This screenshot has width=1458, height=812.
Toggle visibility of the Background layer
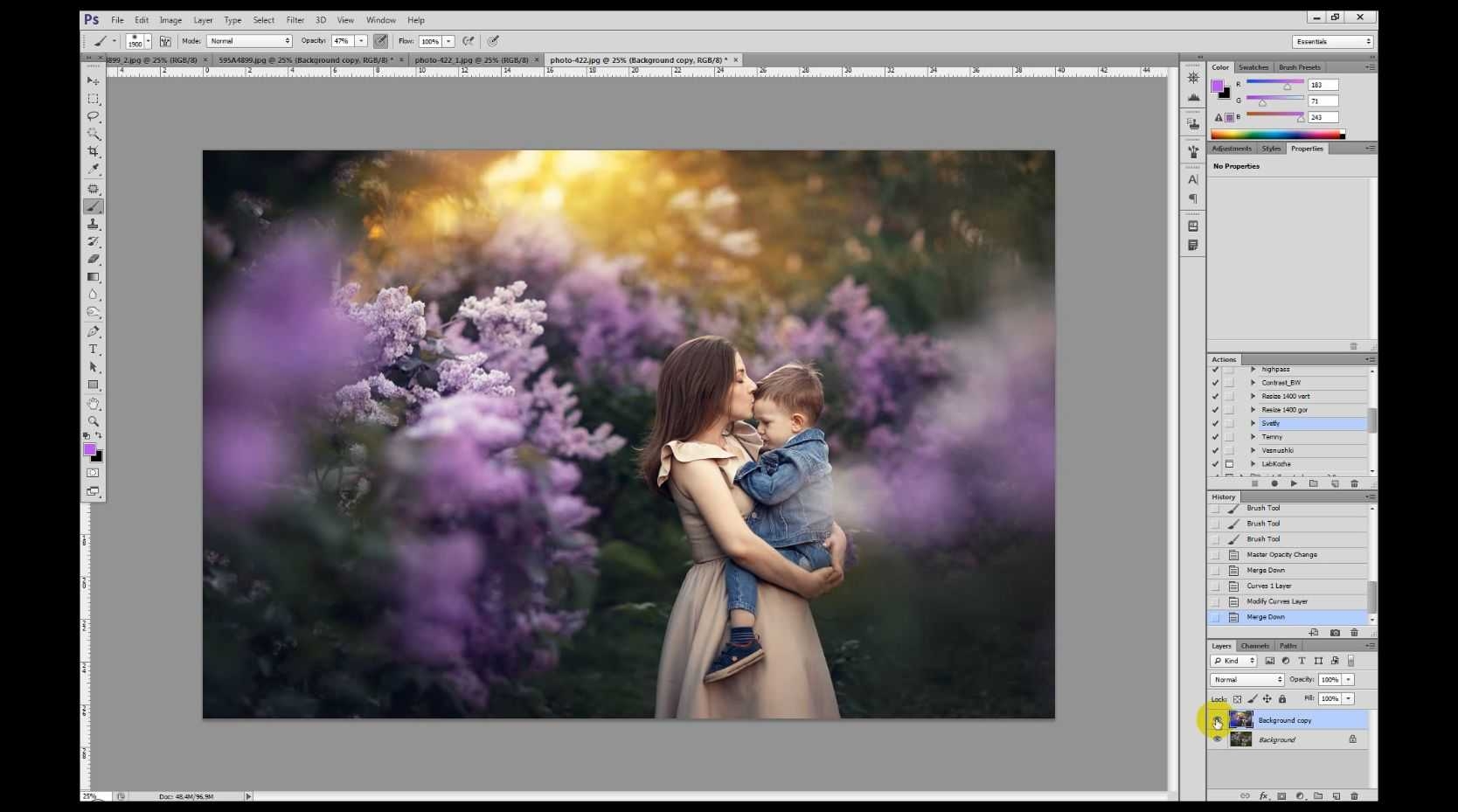[x=1217, y=739]
